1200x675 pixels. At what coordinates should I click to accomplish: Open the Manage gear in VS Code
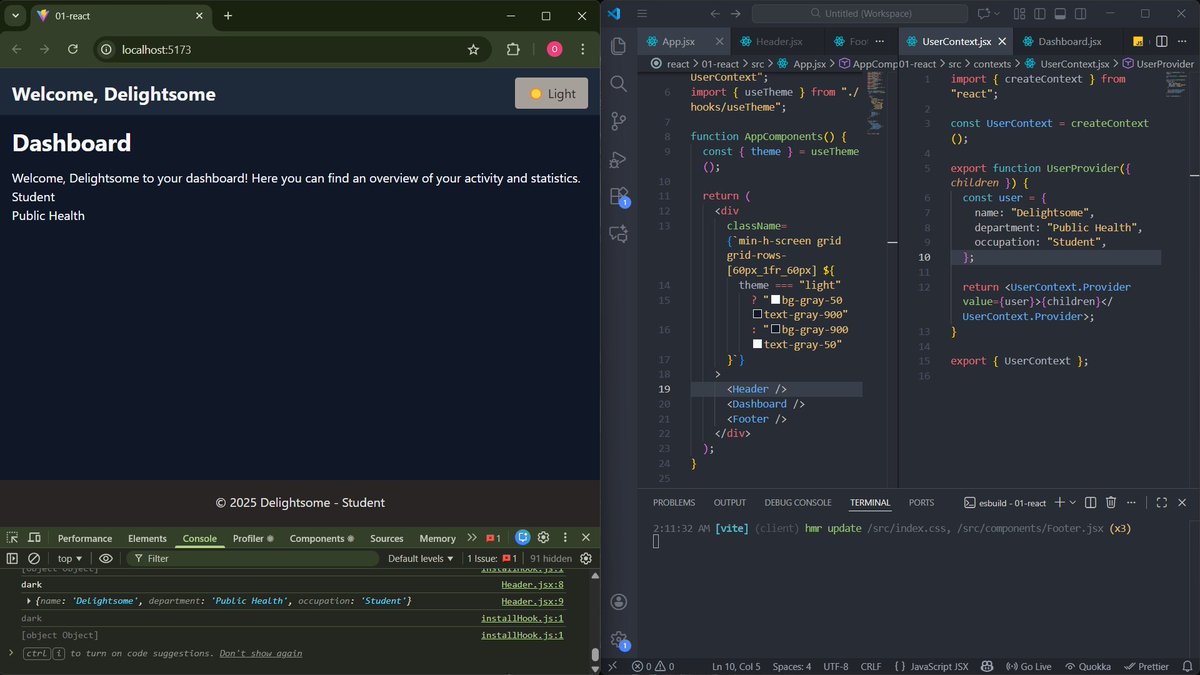point(618,639)
